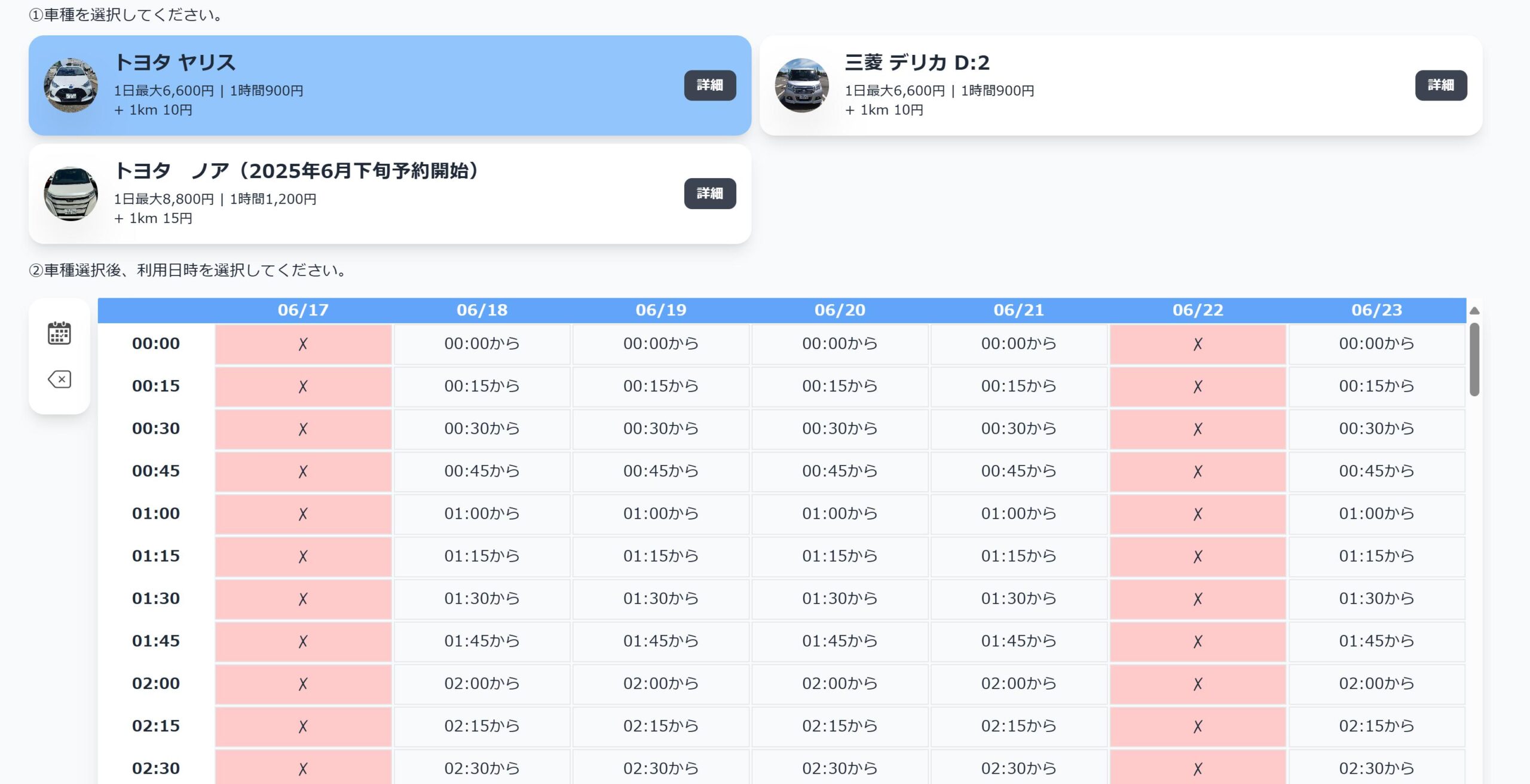Screen dimensions: 1530x784
Task: Open 詳細 for Toyota Yaris
Action: pyautogui.click(x=709, y=85)
